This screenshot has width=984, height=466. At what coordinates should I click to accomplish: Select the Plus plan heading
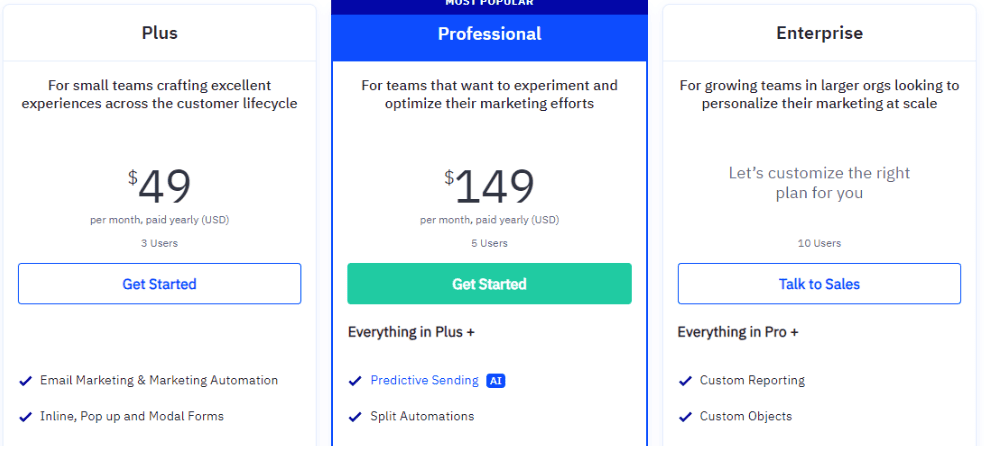pos(159,33)
